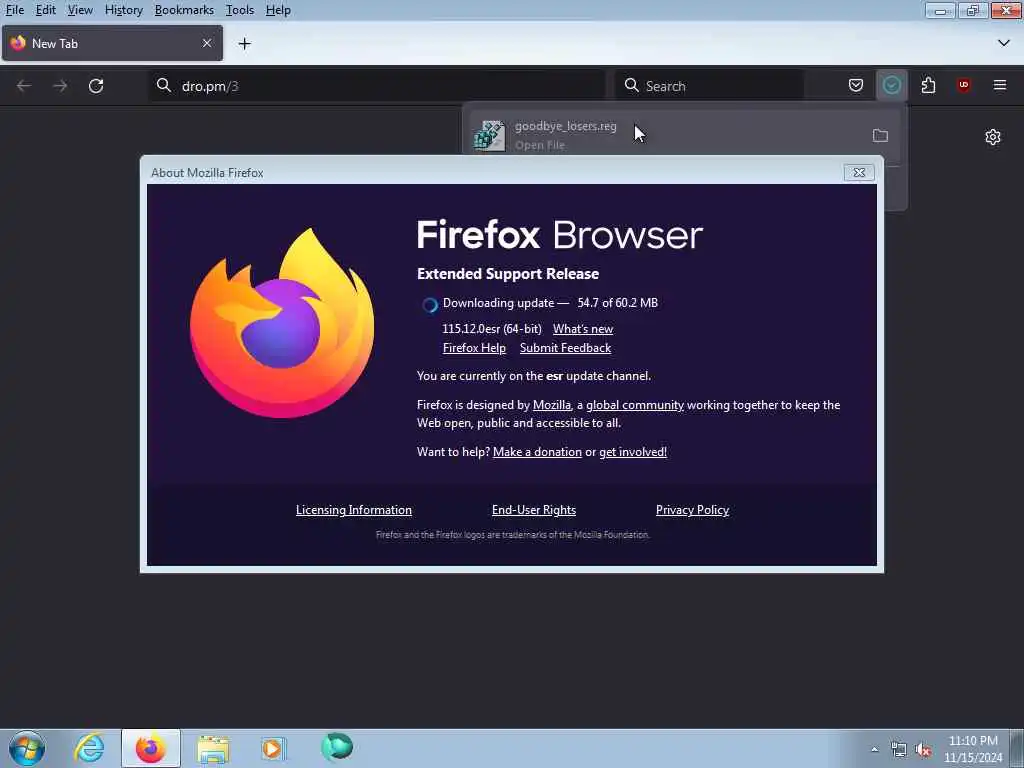Click into the Search box

709,86
